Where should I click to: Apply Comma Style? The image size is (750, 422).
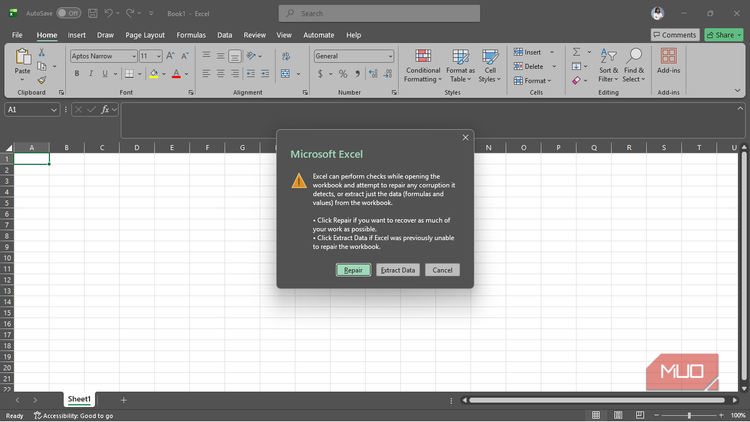[357, 74]
